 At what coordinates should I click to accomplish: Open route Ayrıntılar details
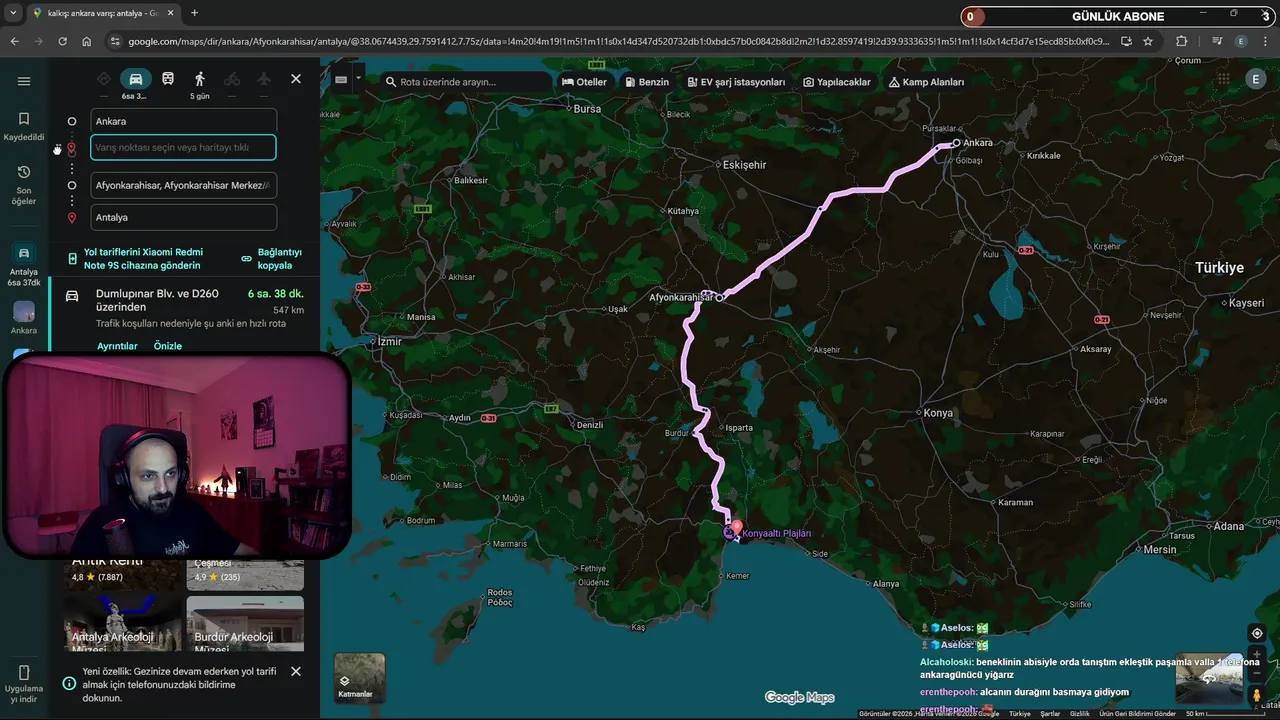click(x=117, y=346)
